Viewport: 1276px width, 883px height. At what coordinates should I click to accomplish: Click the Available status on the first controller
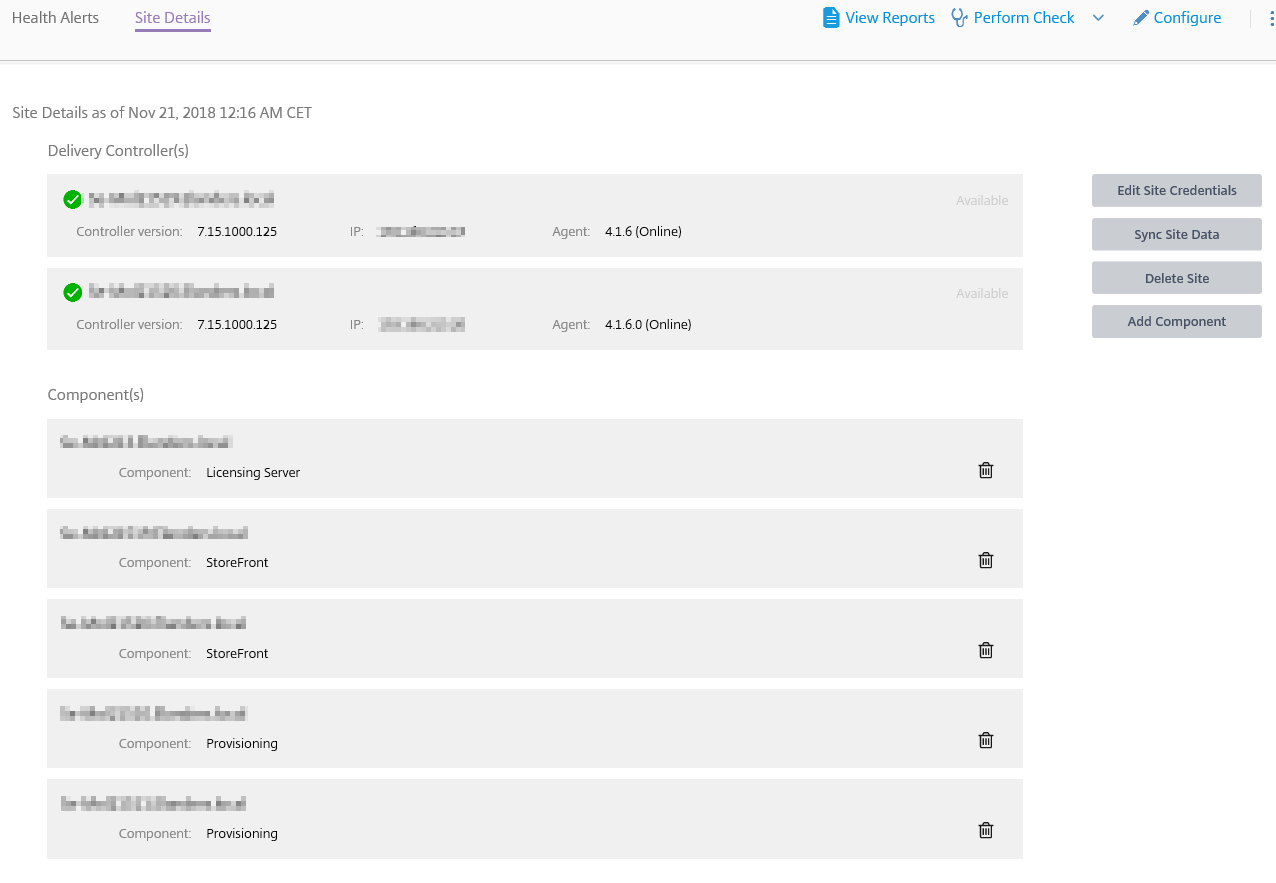tap(981, 201)
